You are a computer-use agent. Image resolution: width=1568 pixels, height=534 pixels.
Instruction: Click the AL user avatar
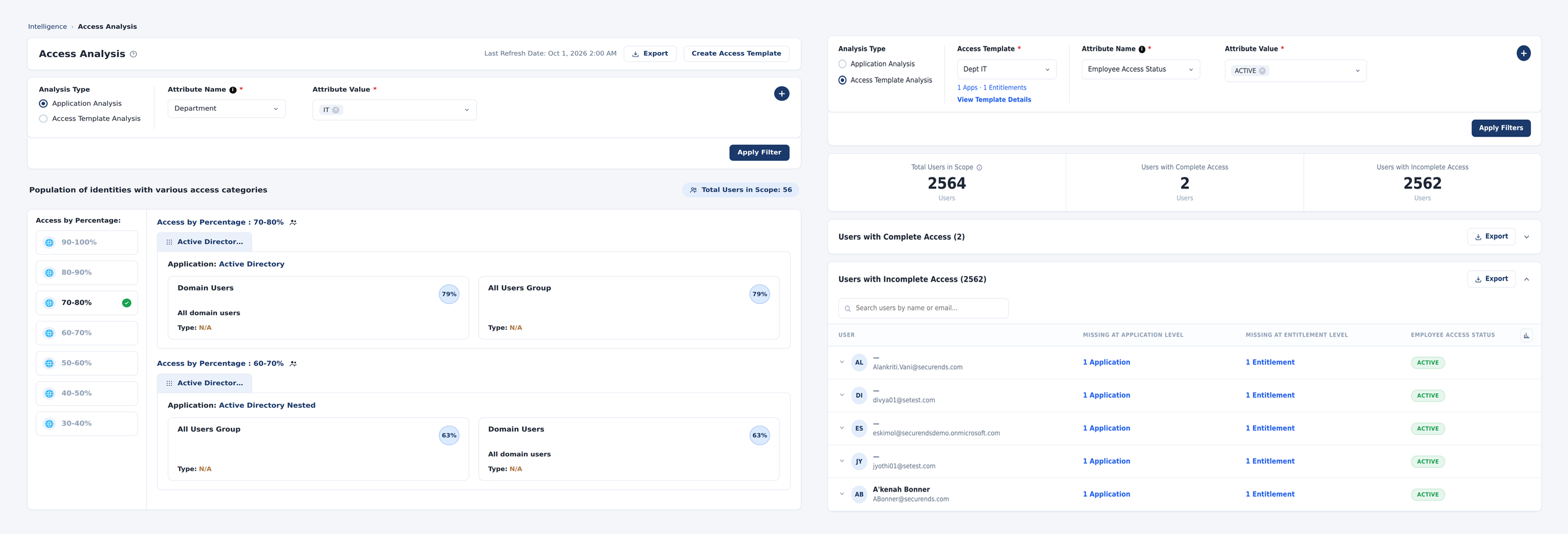(x=859, y=363)
